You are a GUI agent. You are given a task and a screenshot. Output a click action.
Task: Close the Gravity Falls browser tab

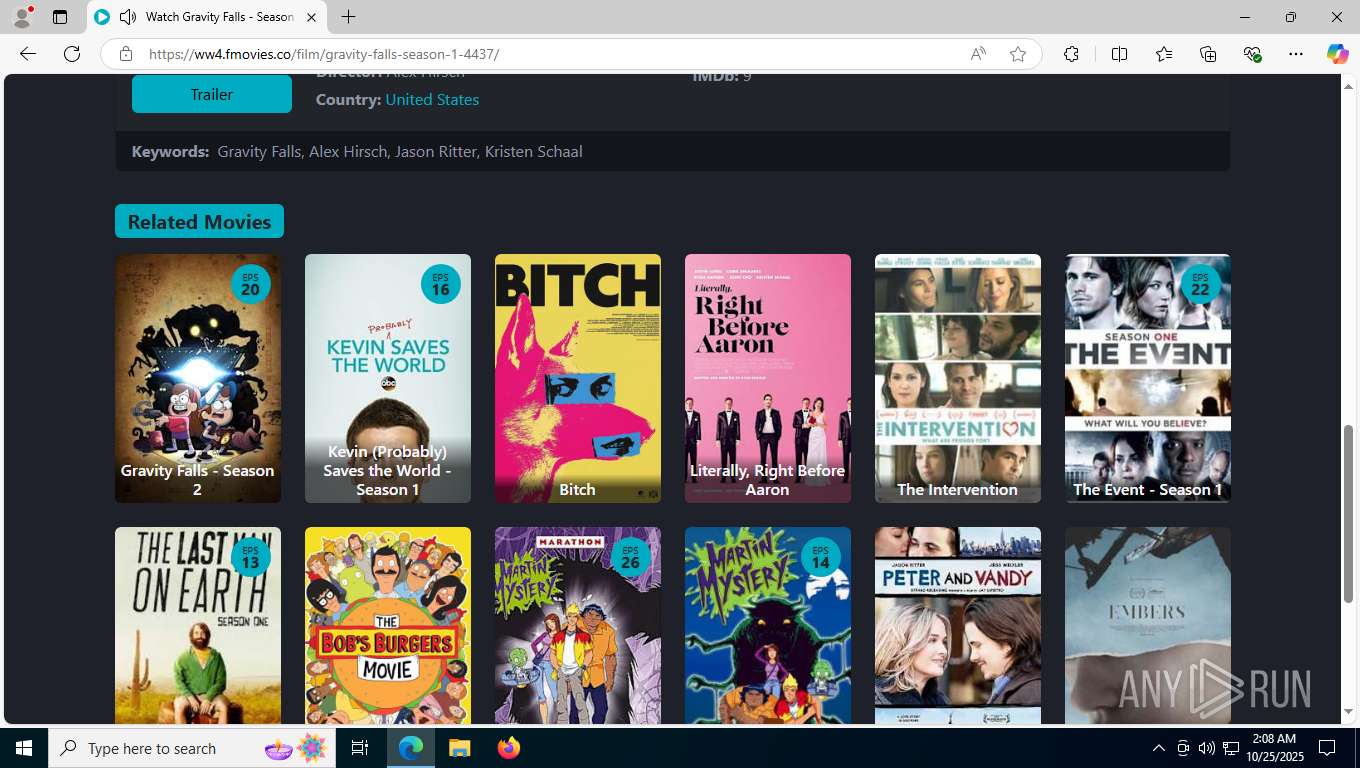pyautogui.click(x=311, y=17)
